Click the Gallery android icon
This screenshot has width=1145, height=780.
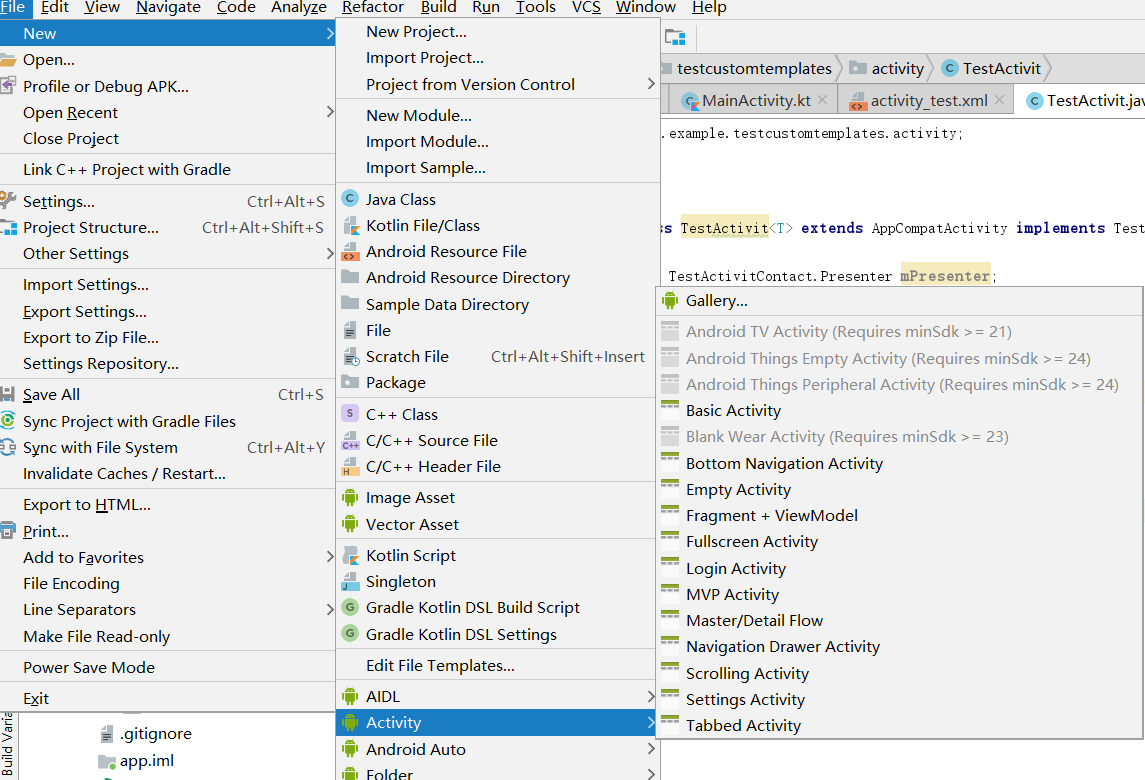coord(670,300)
